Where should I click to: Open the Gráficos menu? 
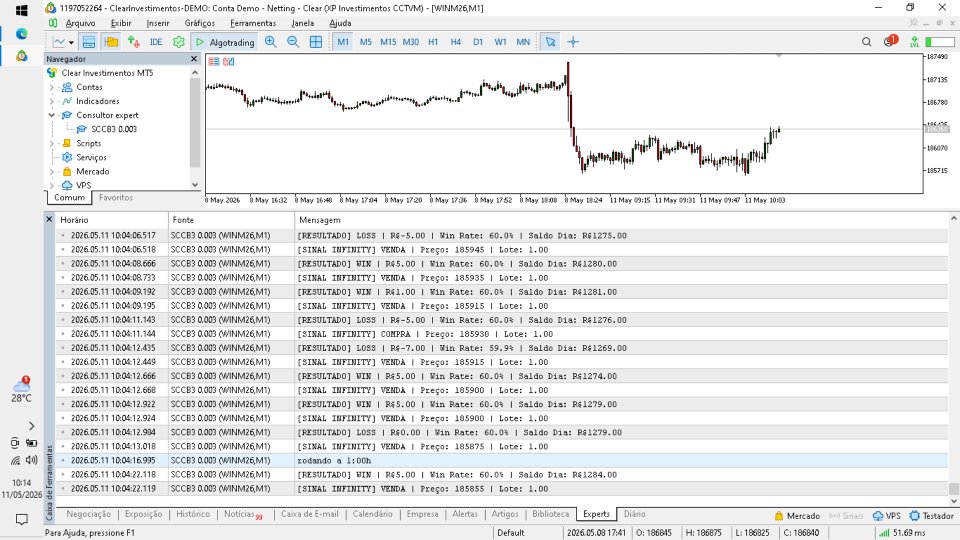coord(200,23)
